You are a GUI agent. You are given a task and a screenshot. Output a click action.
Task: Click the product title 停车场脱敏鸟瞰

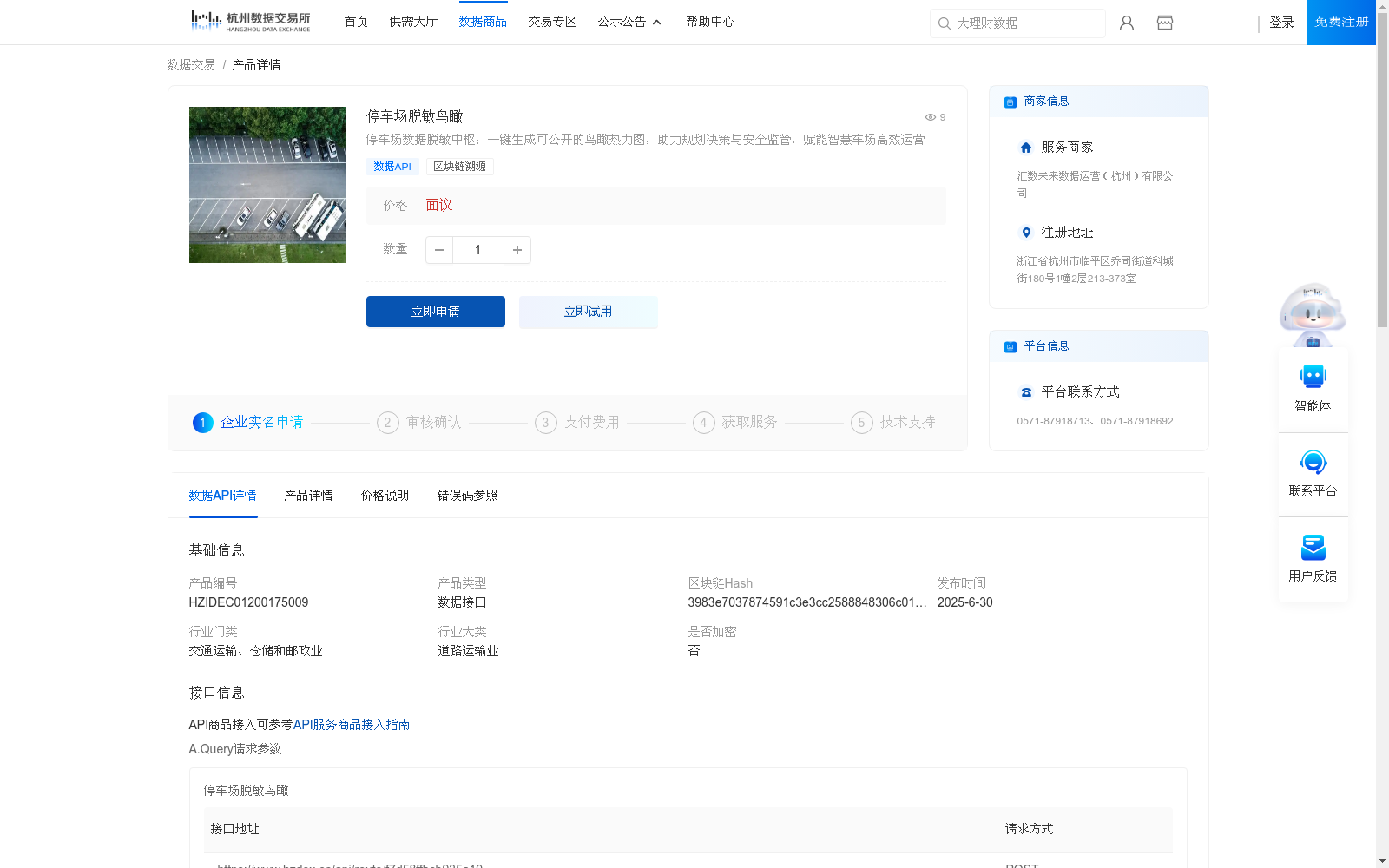coord(415,116)
